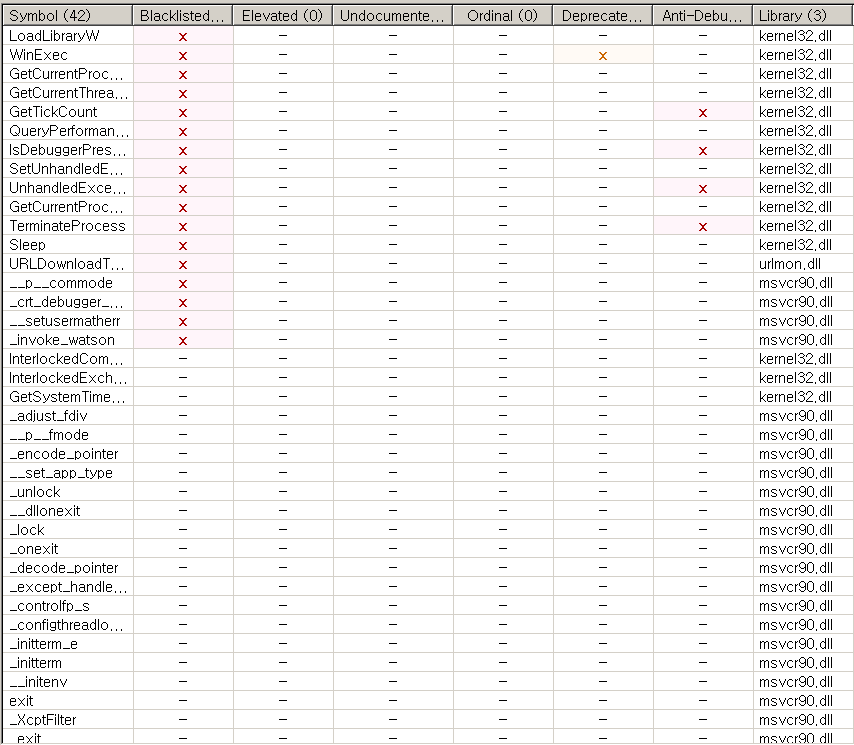Select the __dllonexit symbol
Image resolution: width=854 pixels, height=745 pixels.
45,511
